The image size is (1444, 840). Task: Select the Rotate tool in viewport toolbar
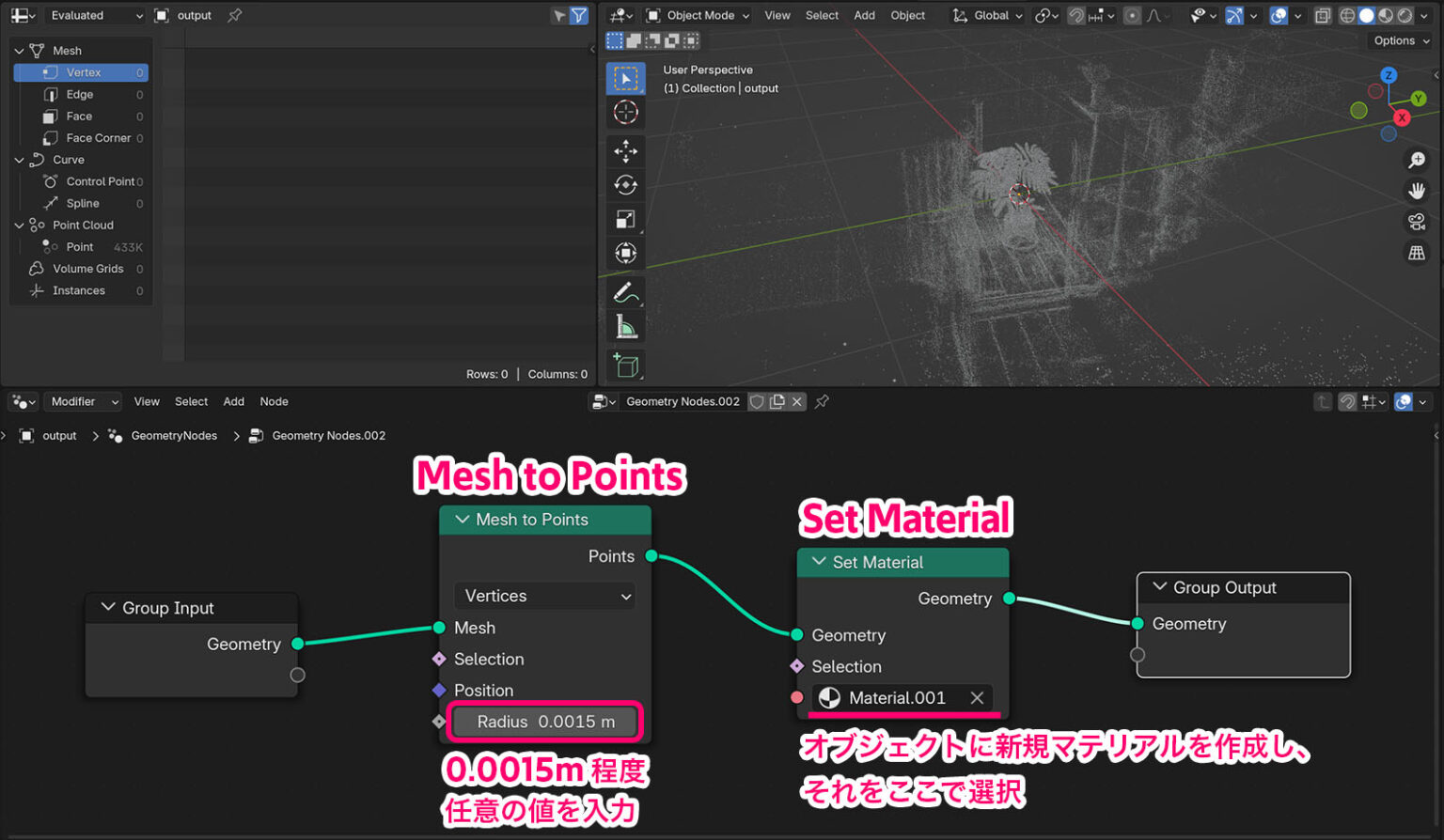pos(626,184)
